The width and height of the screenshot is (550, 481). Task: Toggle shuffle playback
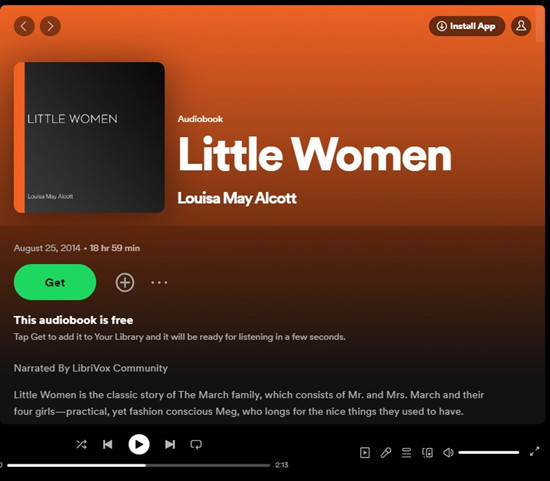(x=81, y=445)
